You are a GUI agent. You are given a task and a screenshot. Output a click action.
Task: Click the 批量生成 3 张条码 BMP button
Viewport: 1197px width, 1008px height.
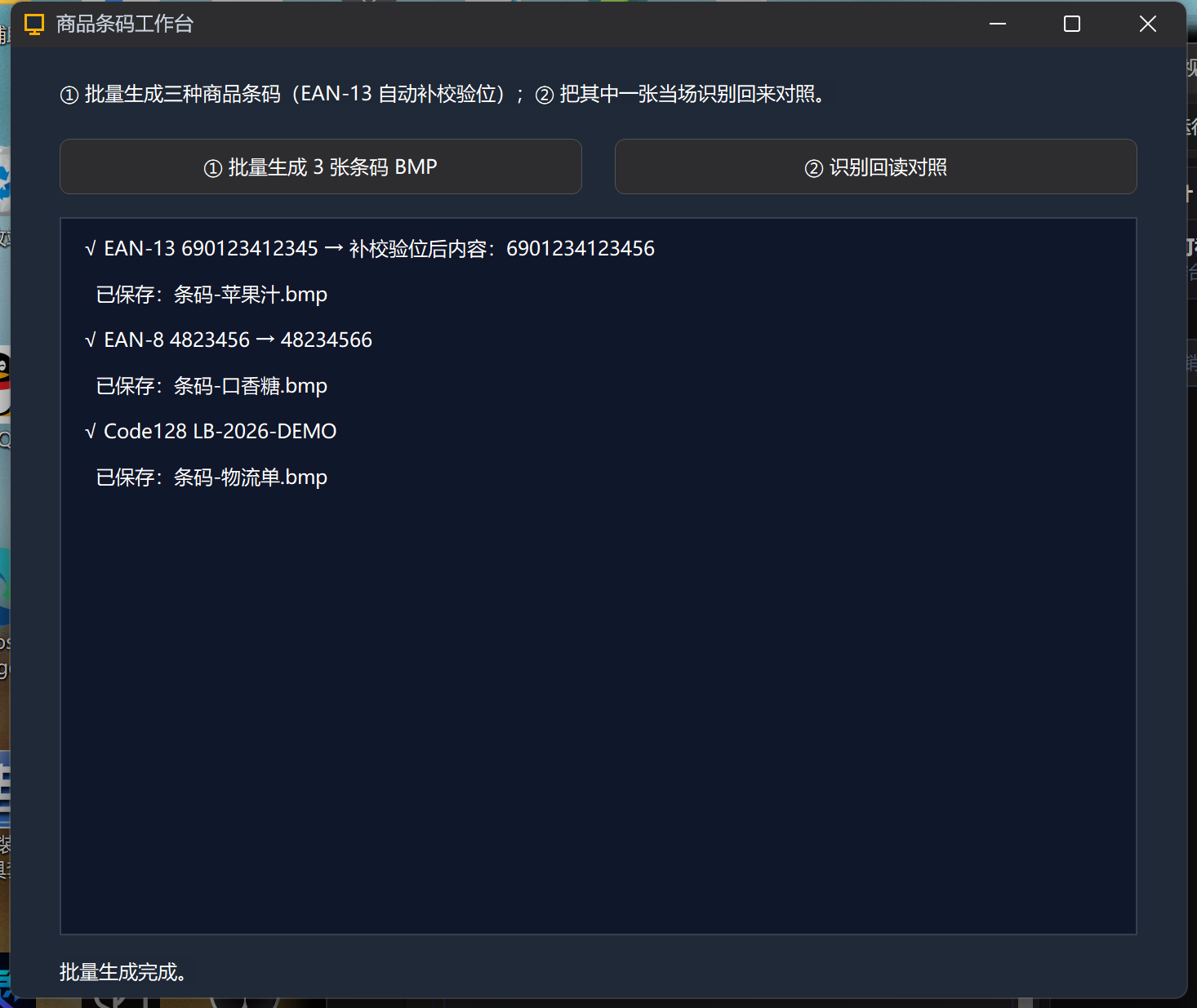(x=321, y=167)
